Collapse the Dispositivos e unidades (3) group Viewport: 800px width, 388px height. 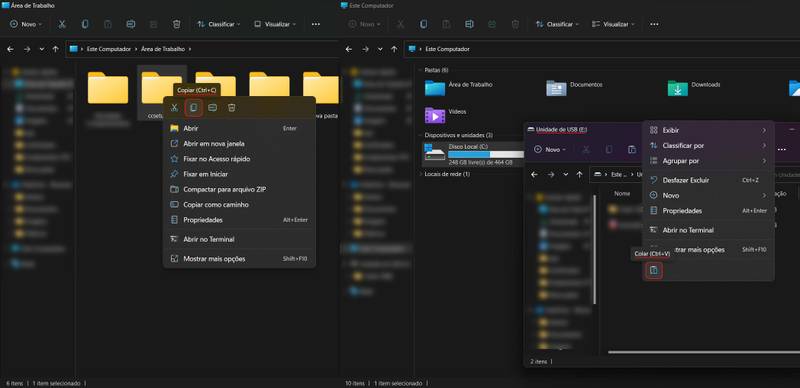click(x=419, y=135)
